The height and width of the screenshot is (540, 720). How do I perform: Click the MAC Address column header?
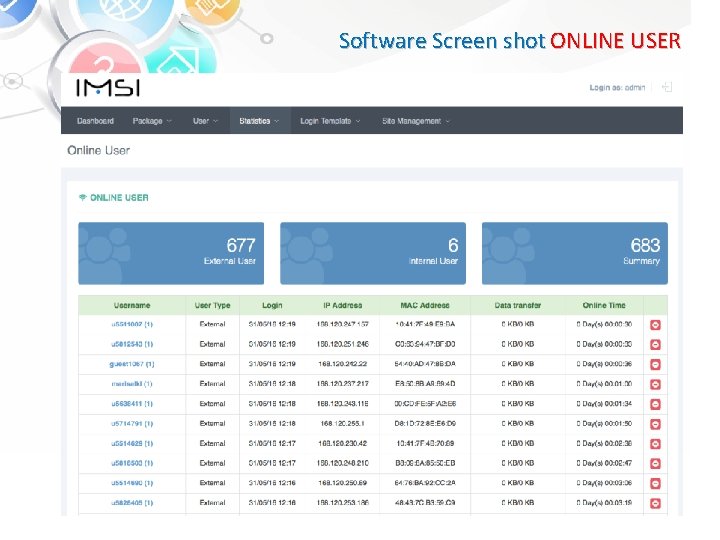425,305
